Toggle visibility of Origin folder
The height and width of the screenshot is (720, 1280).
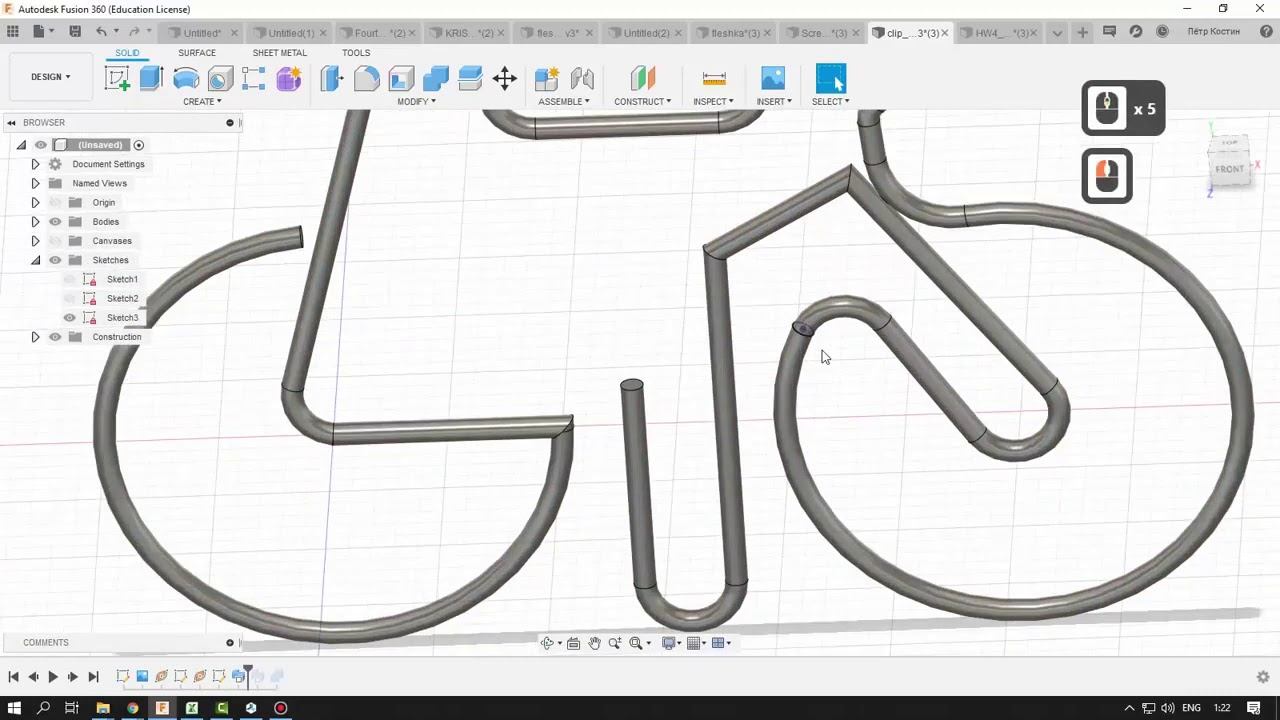pyautogui.click(x=55, y=203)
